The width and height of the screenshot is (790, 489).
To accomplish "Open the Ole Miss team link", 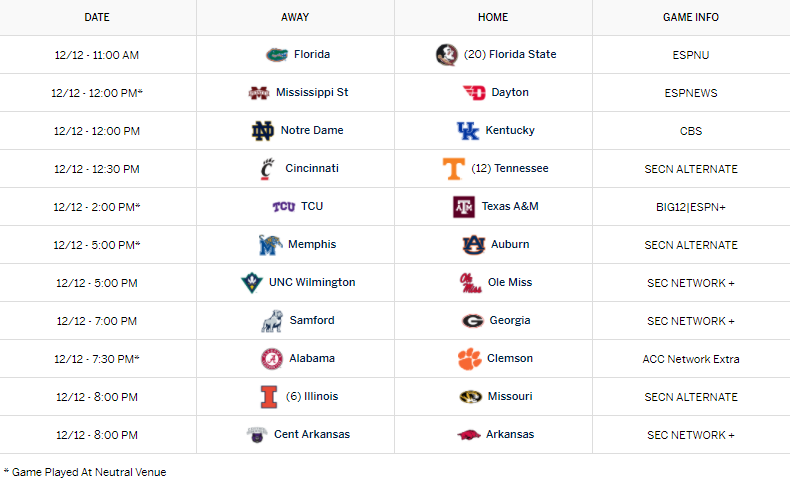I will tap(510, 283).
